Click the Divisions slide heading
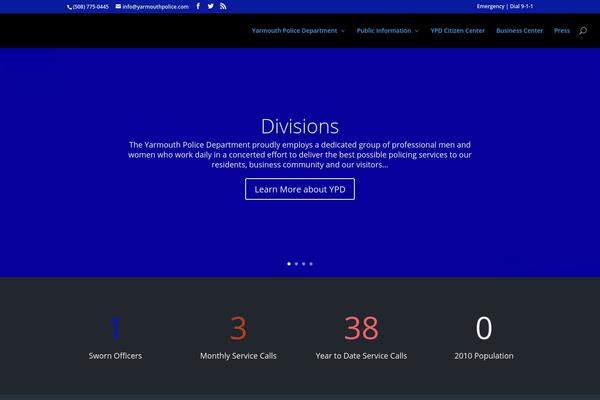The image size is (600, 400). pyautogui.click(x=300, y=126)
